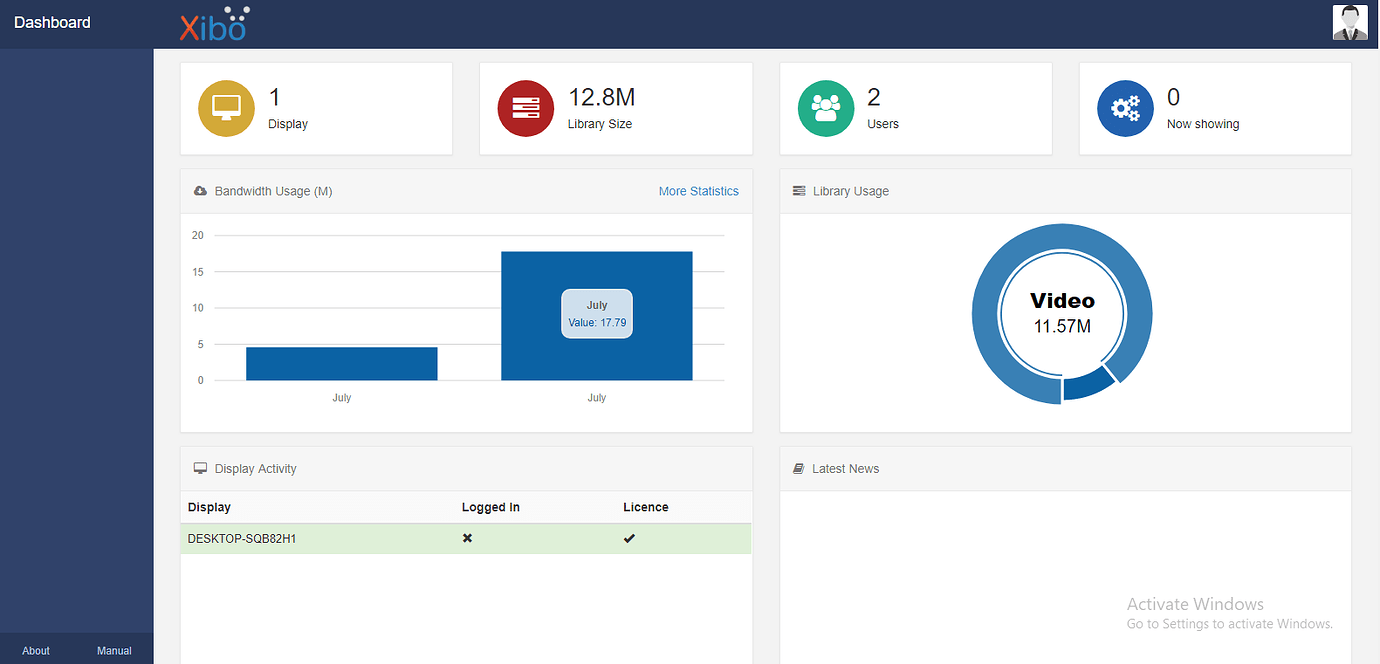Click the yellow Display monitor icon

click(x=226, y=109)
